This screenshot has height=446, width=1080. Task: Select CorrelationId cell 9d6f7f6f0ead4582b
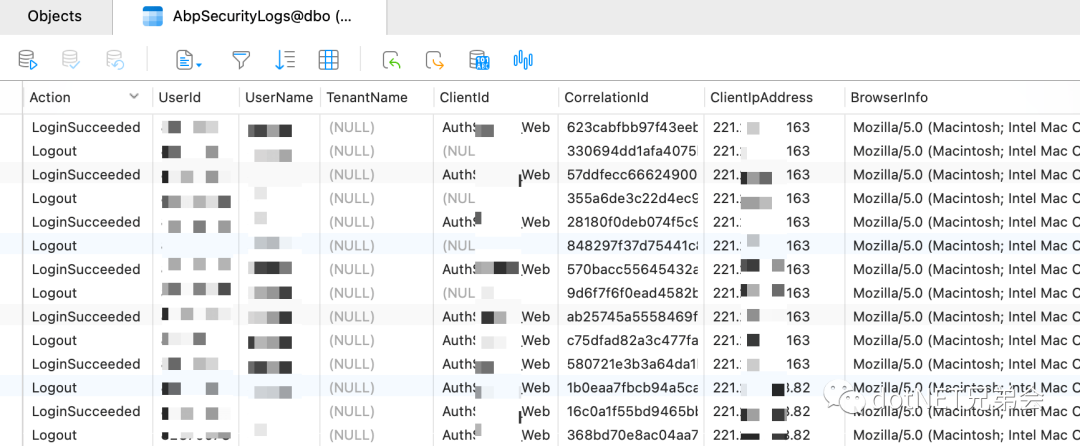[632, 293]
